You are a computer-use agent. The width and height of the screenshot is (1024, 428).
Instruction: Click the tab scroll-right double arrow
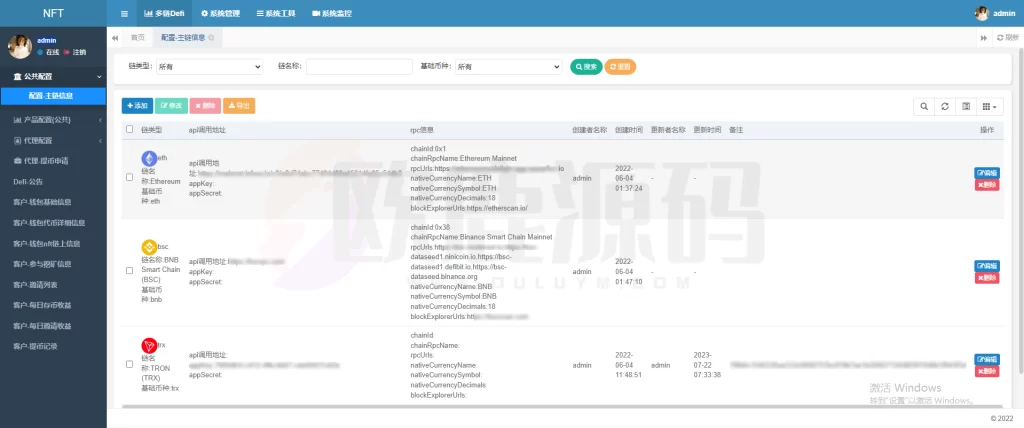[984, 38]
